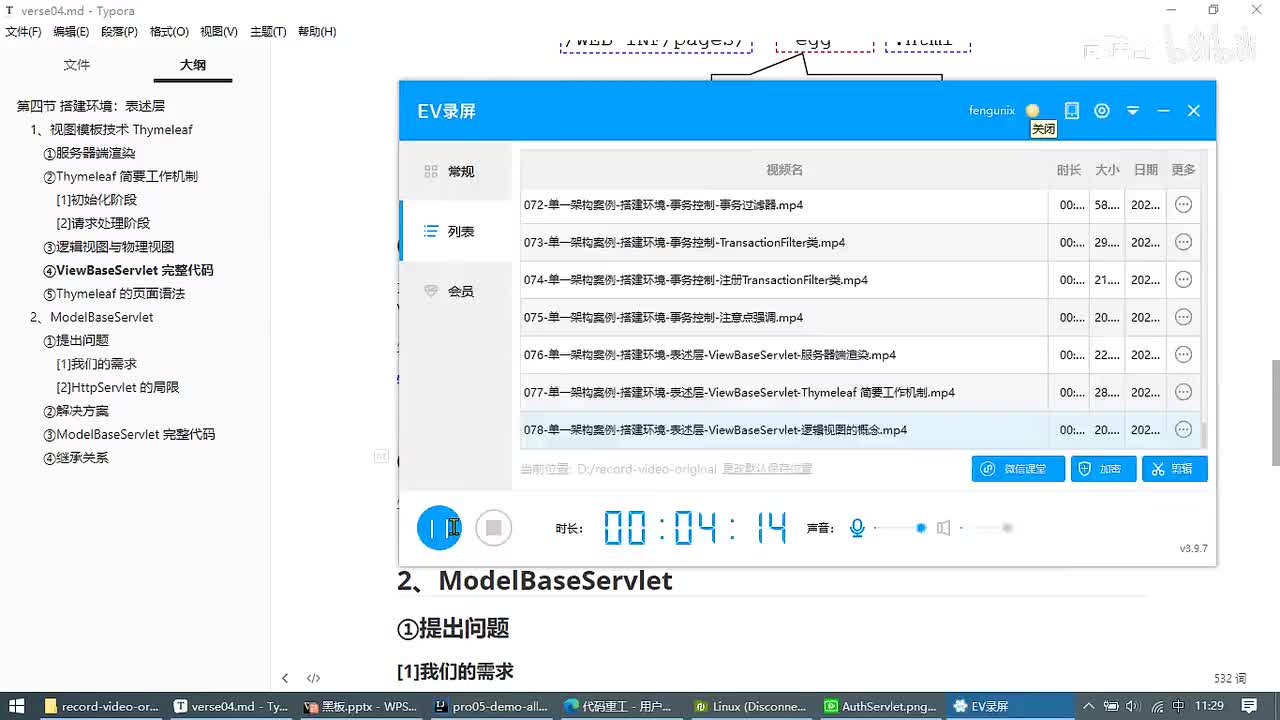The width and height of the screenshot is (1280, 720).
Task: Click the yellow member coin icon
Action: pos(1033,111)
